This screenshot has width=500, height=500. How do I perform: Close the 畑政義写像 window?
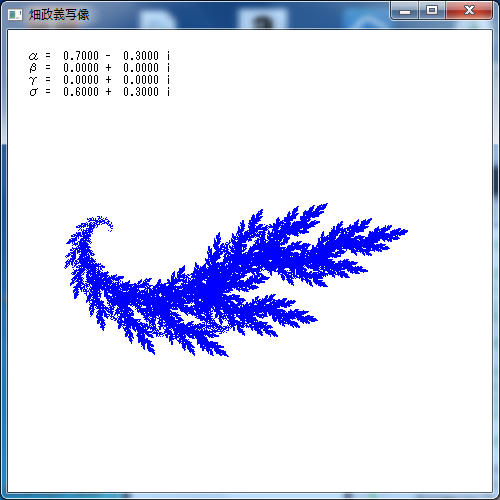[x=469, y=11]
